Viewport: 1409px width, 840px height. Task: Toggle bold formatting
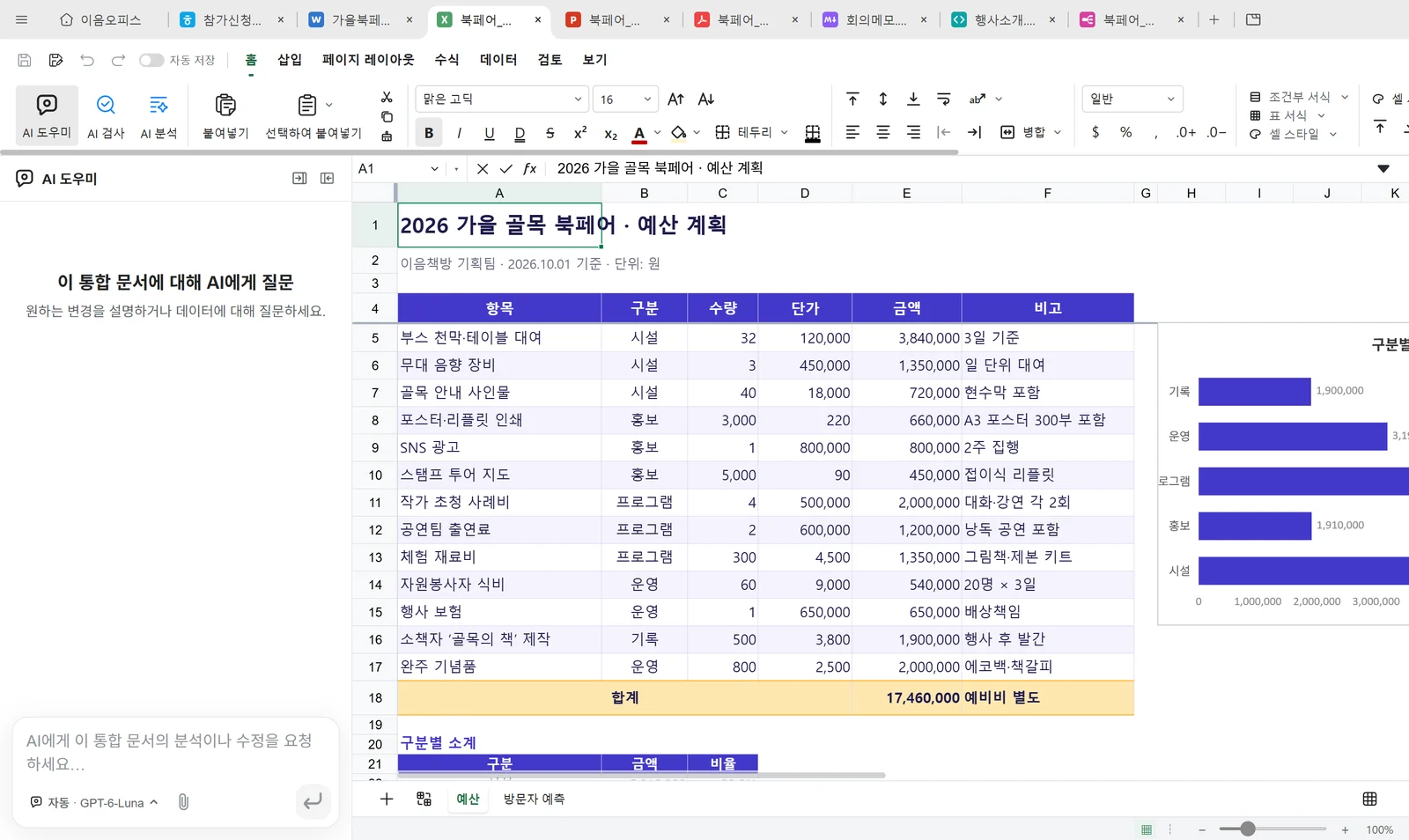tap(429, 133)
